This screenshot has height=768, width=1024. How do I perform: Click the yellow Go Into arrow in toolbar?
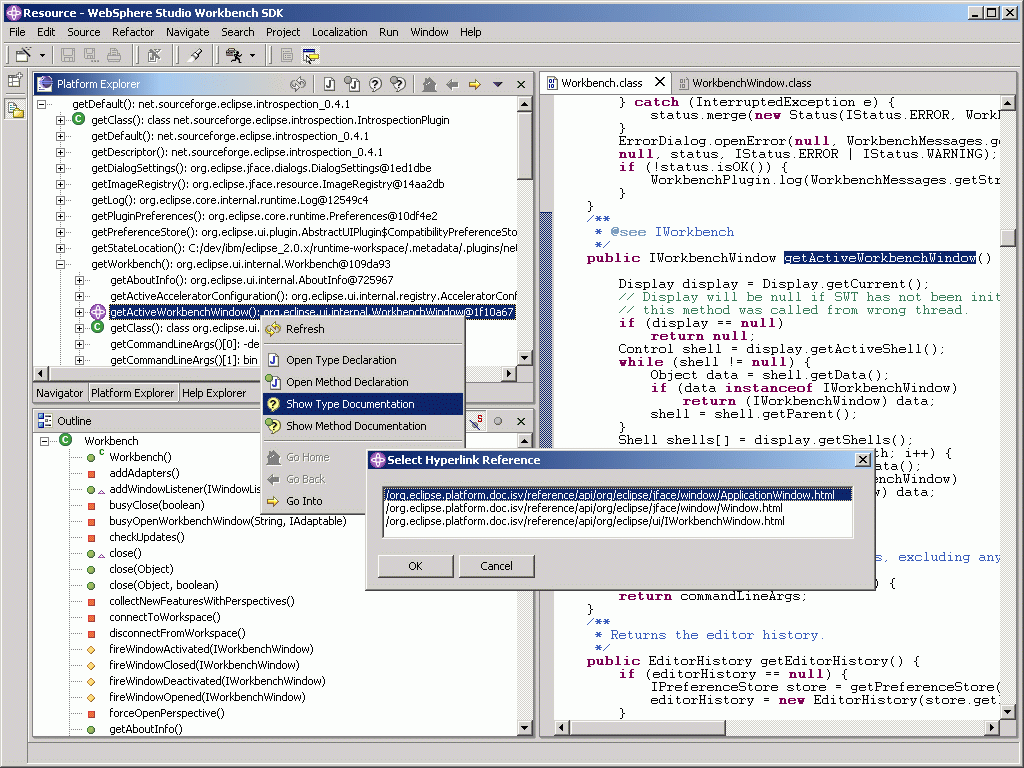[x=475, y=84]
